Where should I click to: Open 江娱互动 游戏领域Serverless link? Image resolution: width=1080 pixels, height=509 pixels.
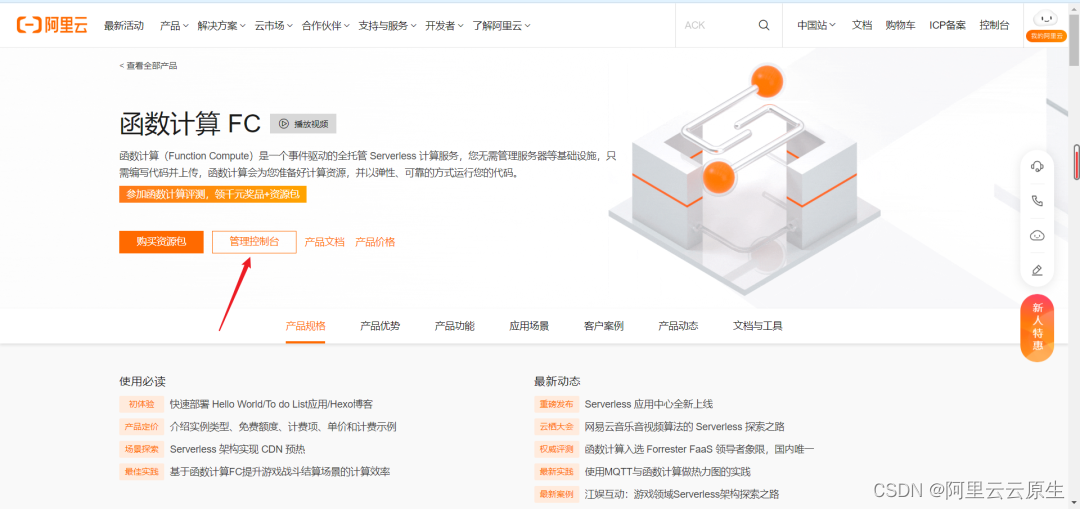click(x=682, y=495)
